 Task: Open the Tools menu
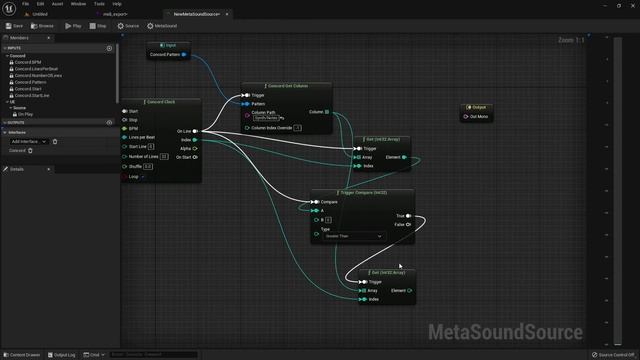[99, 4]
